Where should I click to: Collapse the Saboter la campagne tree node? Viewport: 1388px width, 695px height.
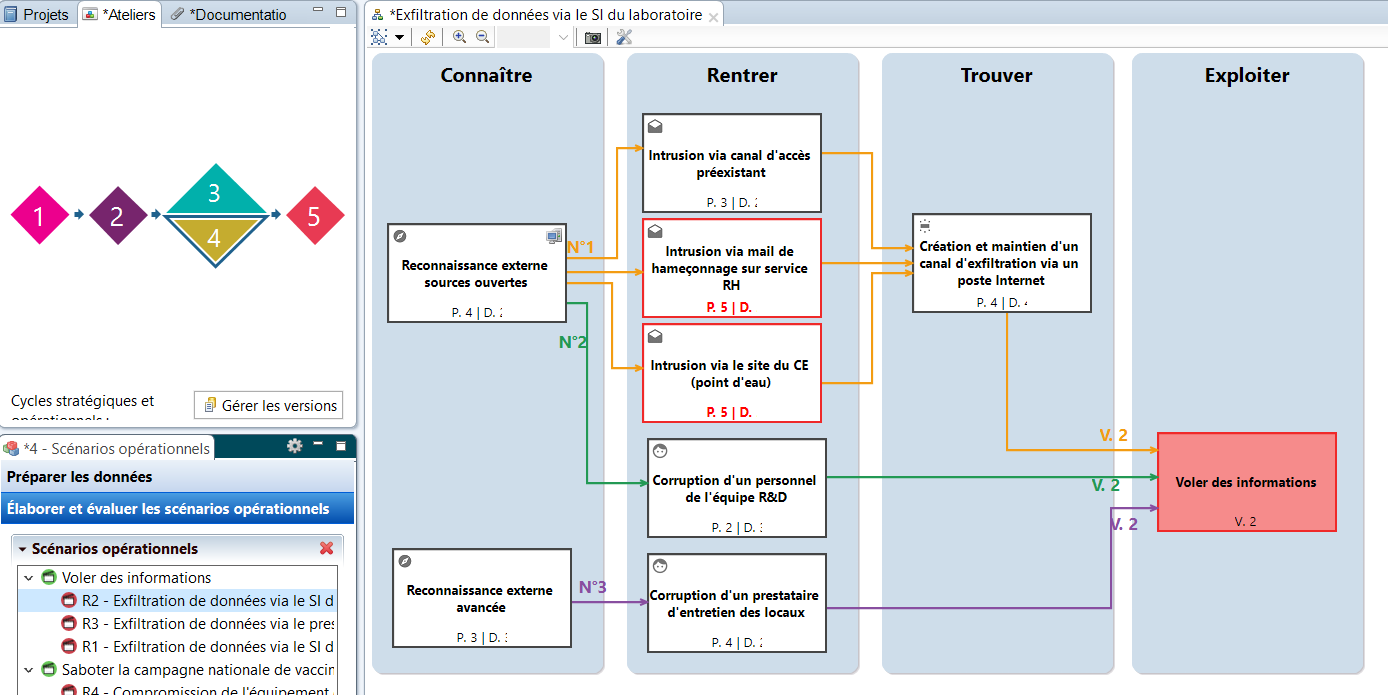(x=29, y=670)
